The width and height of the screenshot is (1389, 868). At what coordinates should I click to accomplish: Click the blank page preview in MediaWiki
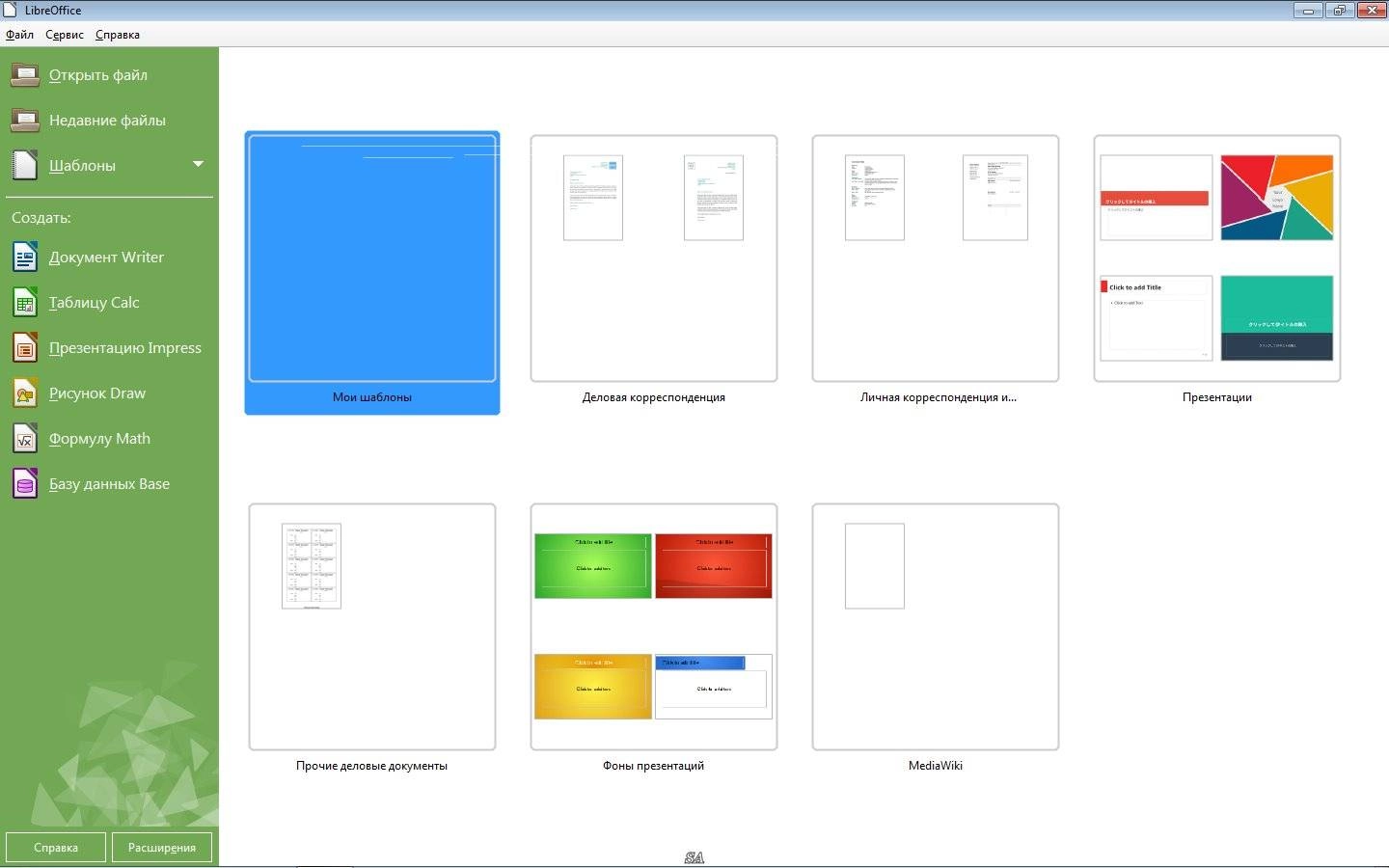click(875, 566)
